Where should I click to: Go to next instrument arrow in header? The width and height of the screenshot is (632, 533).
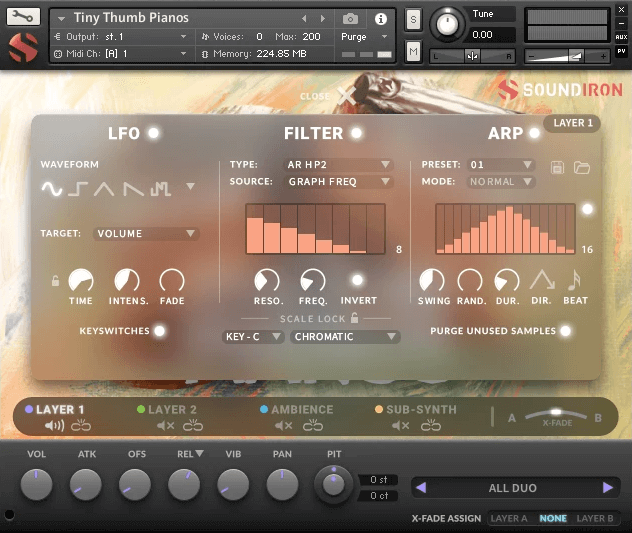[x=322, y=19]
